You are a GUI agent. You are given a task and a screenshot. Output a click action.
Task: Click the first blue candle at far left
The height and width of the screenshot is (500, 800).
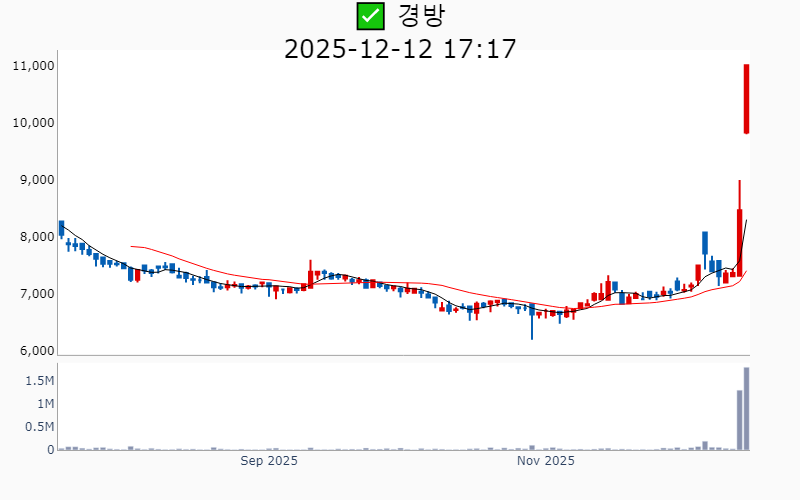tap(61, 229)
